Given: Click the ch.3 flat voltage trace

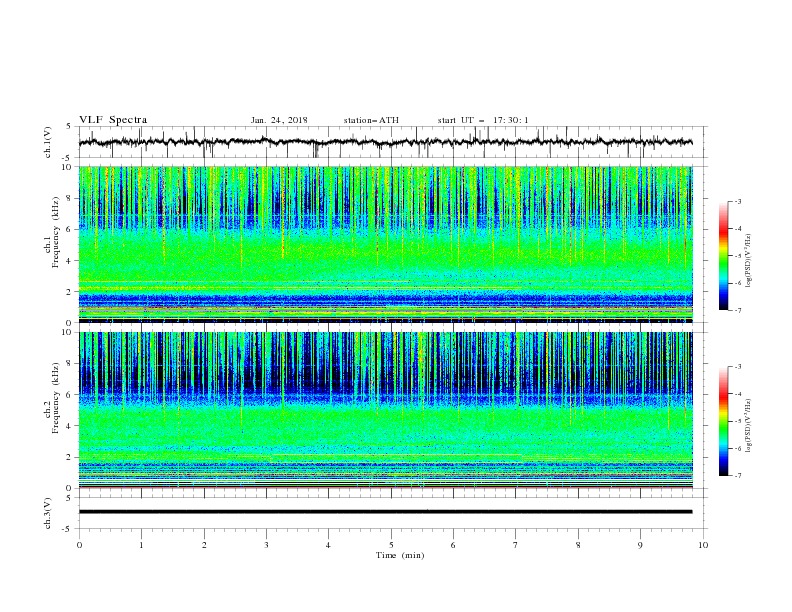Looking at the screenshot, I should click(x=385, y=512).
